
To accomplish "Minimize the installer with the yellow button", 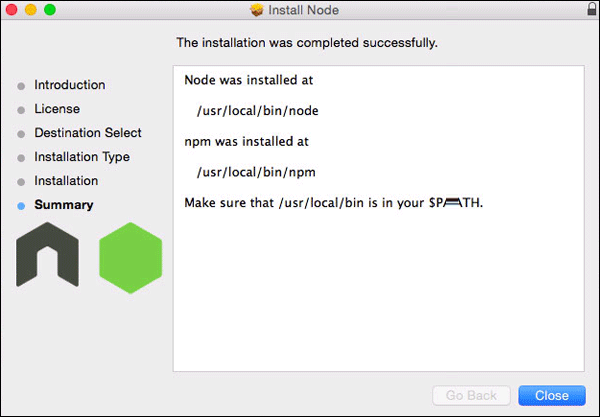I will (x=30, y=10).
